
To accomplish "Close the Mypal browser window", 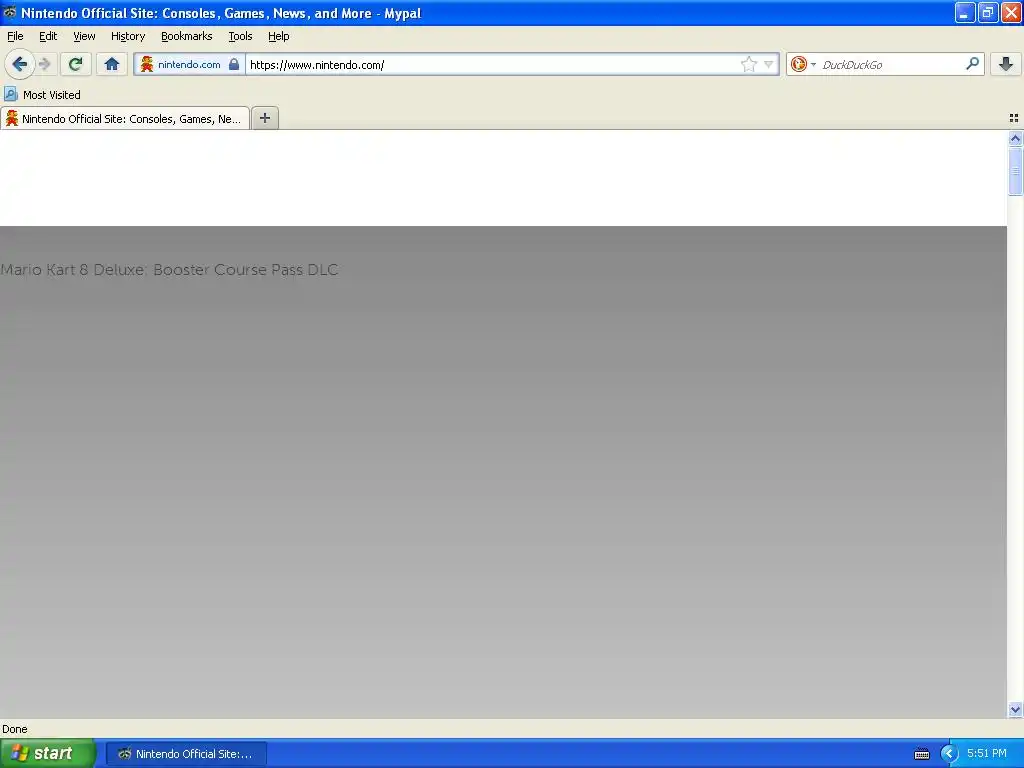I will 1011,12.
